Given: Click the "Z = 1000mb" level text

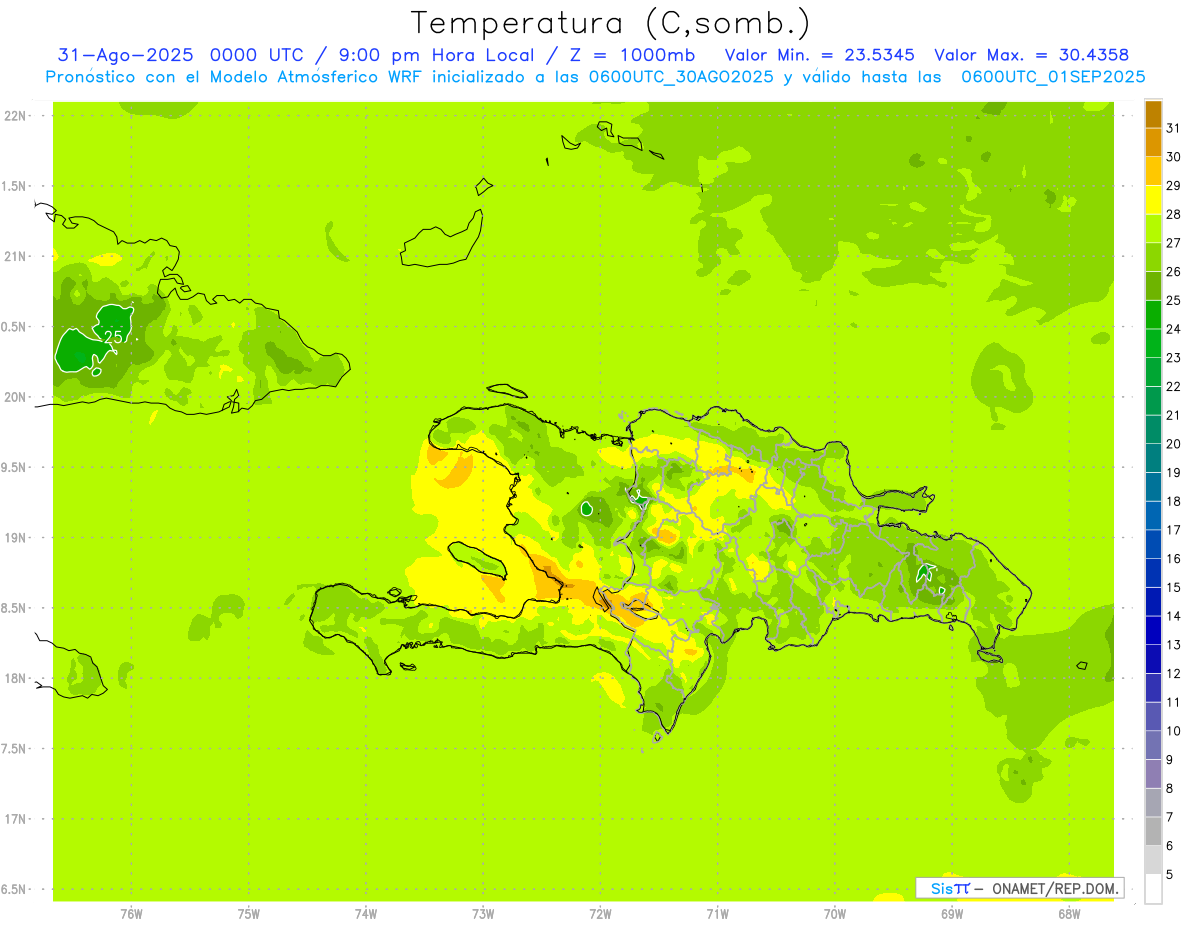Looking at the screenshot, I should [632, 55].
